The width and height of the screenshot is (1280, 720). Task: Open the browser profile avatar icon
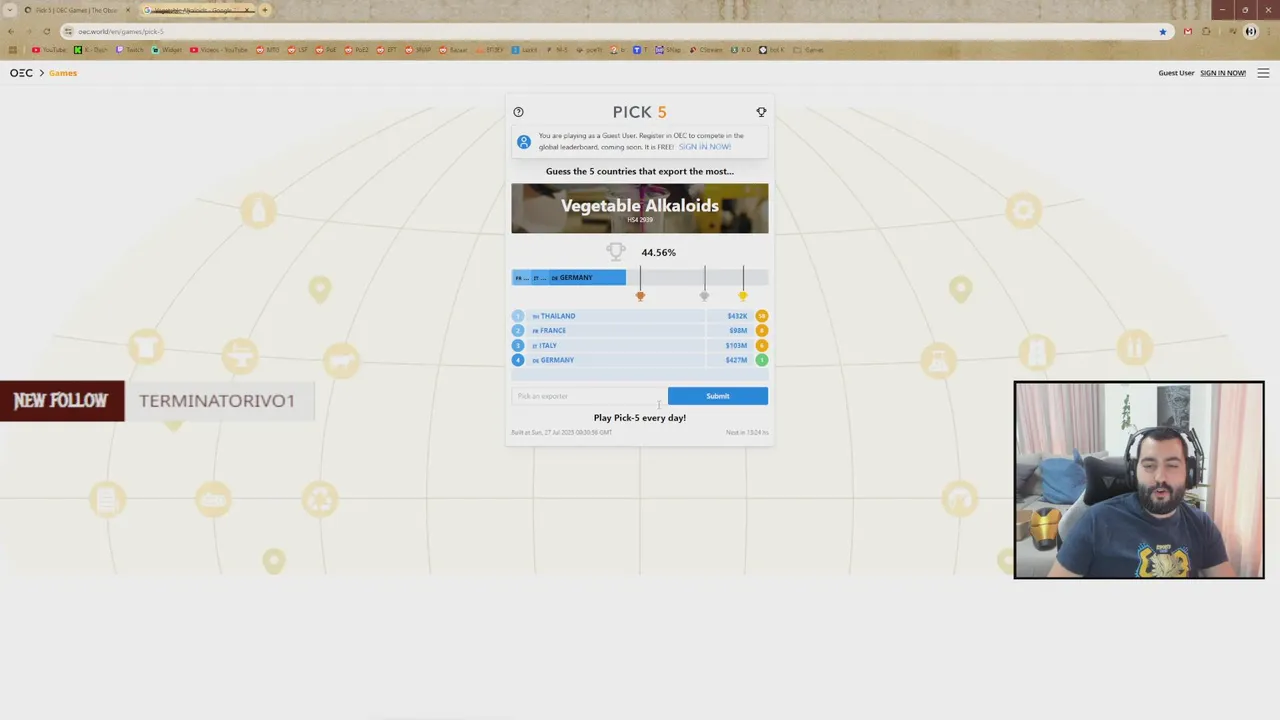(x=1250, y=31)
